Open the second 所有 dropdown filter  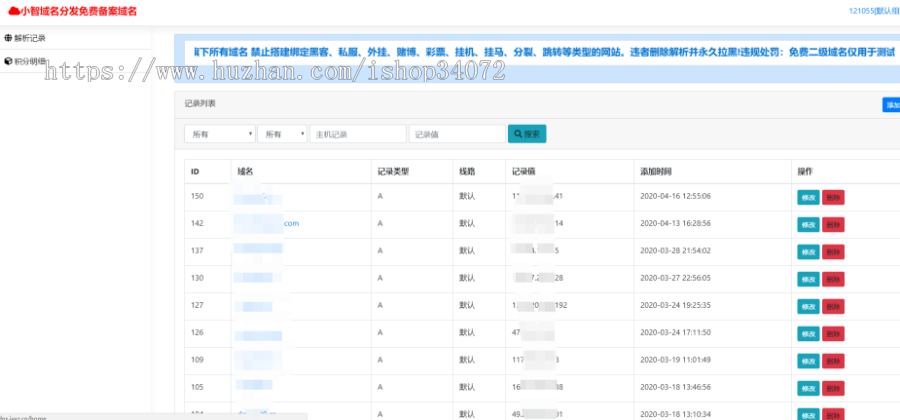point(282,134)
